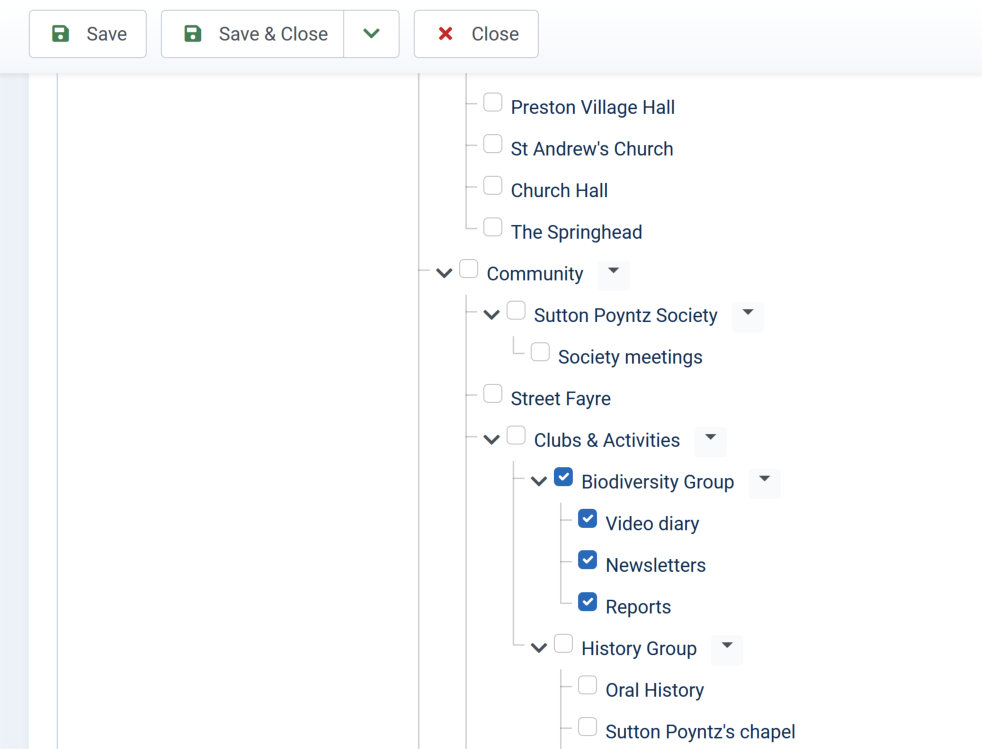Click the Save button with the green disk icon

tap(88, 34)
